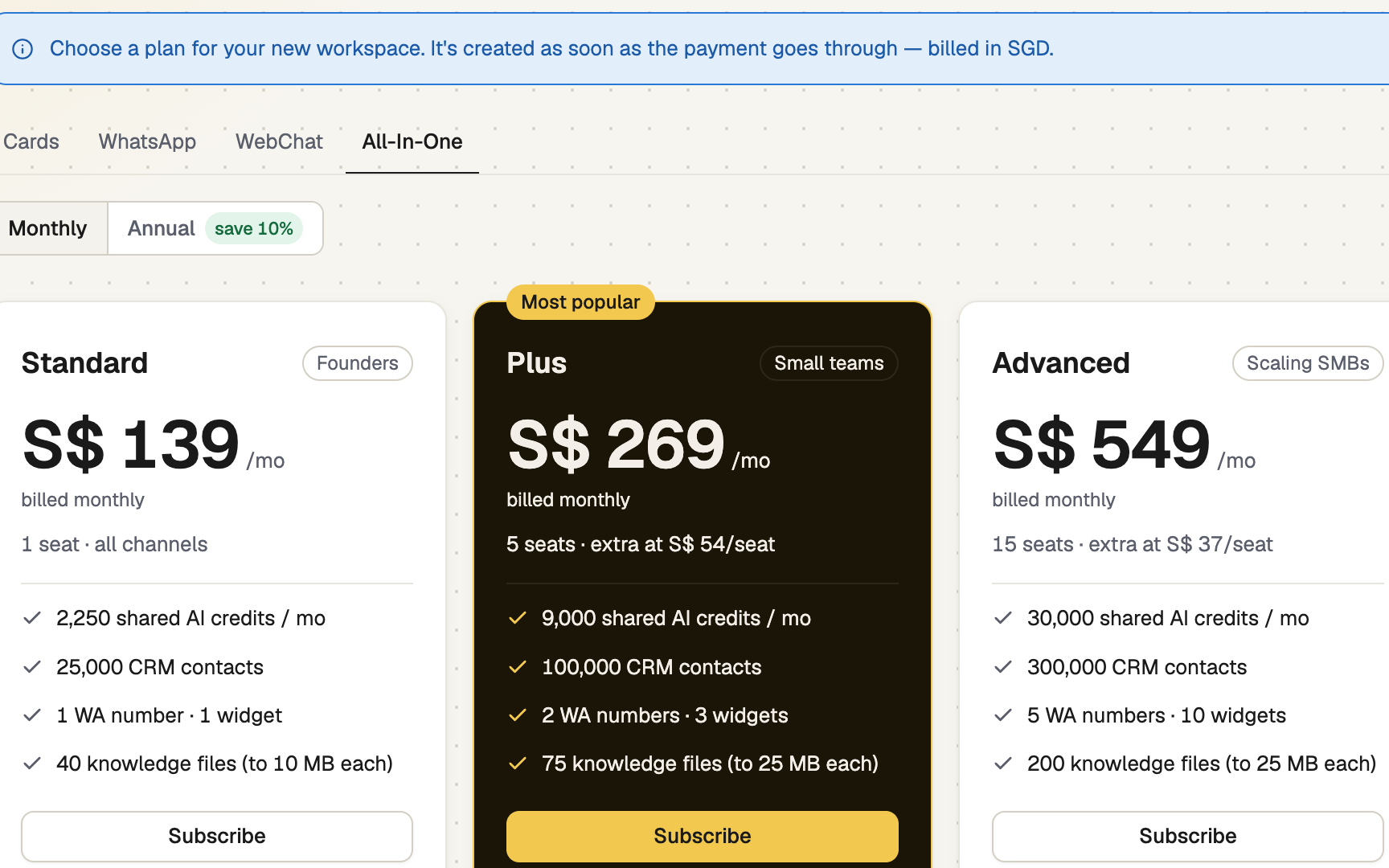The image size is (1389, 868).
Task: Click '5 seats · extra at S$ 54/seat'
Action: 641,544
